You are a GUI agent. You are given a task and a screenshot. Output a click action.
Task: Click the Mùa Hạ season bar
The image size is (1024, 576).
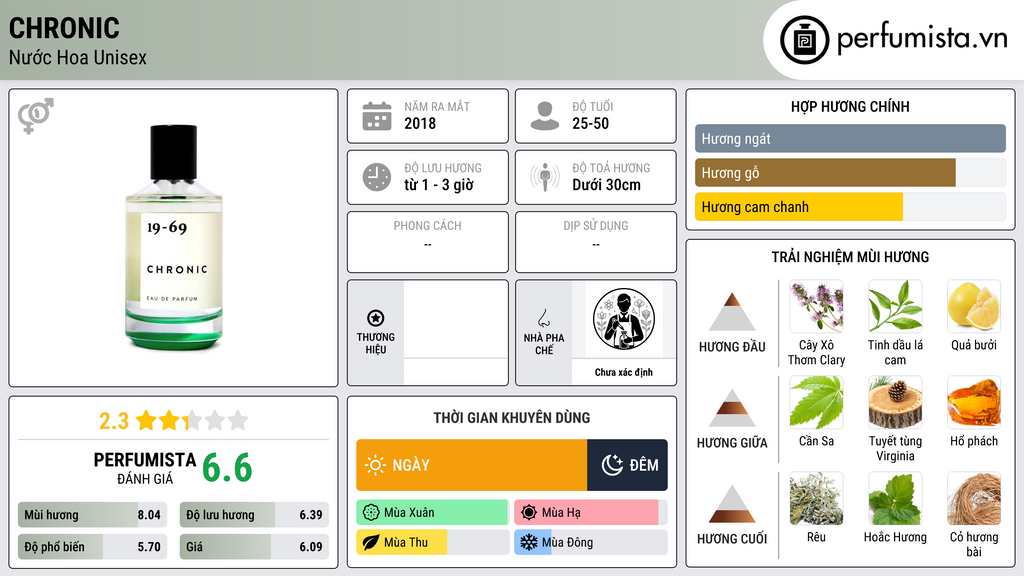[x=590, y=513]
